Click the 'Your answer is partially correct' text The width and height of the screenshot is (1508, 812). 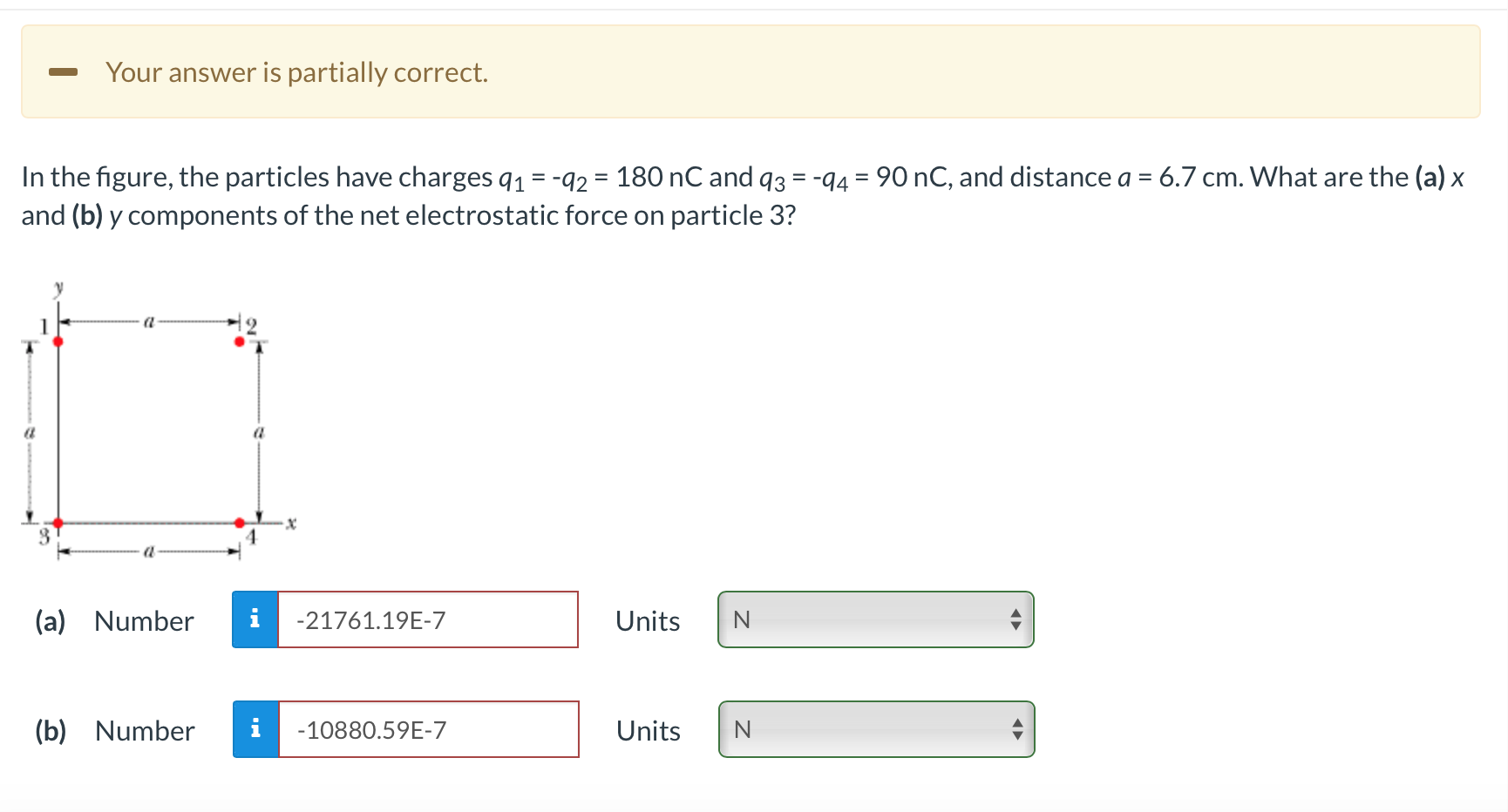[296, 72]
